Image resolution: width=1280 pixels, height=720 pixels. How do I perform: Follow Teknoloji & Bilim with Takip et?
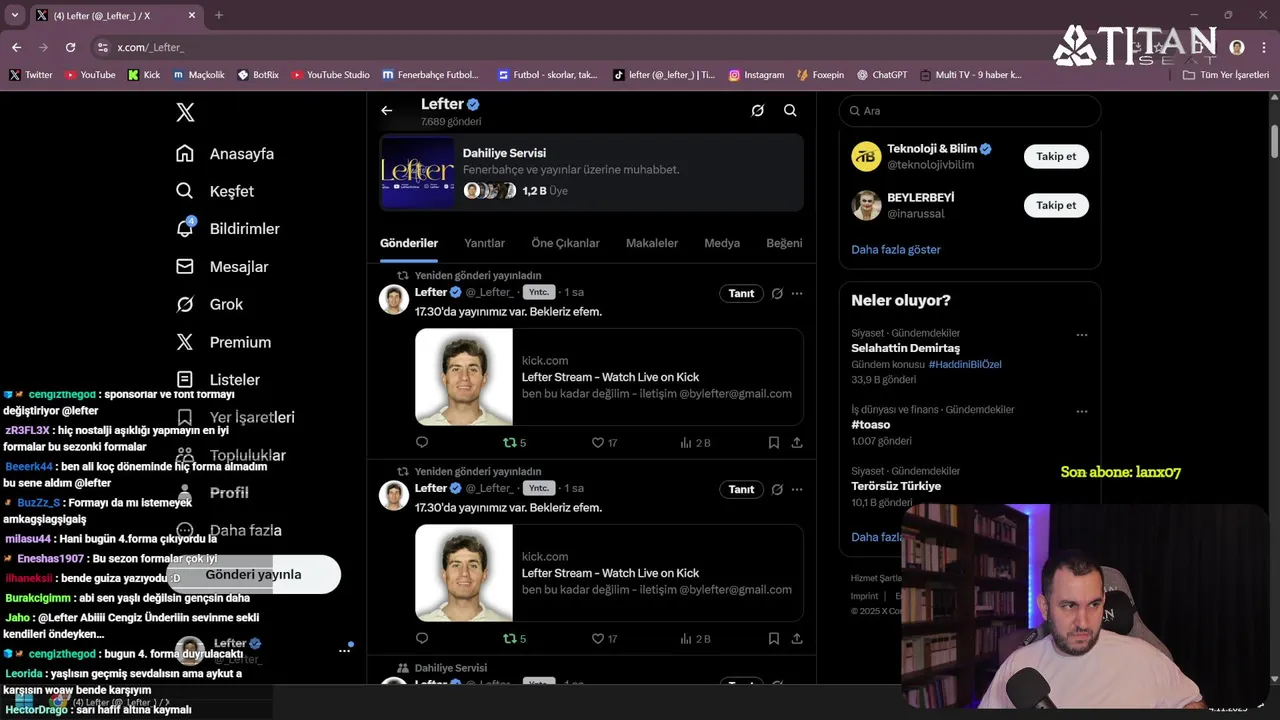[1056, 156]
